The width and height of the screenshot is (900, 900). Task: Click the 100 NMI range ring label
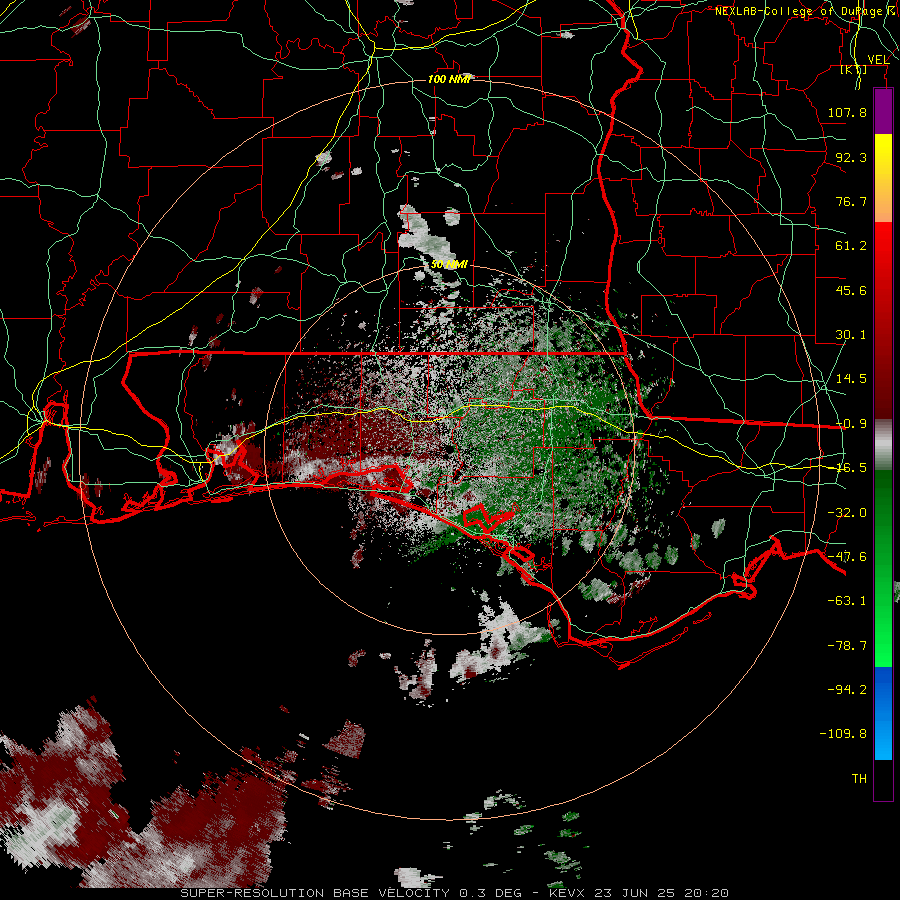click(x=449, y=79)
